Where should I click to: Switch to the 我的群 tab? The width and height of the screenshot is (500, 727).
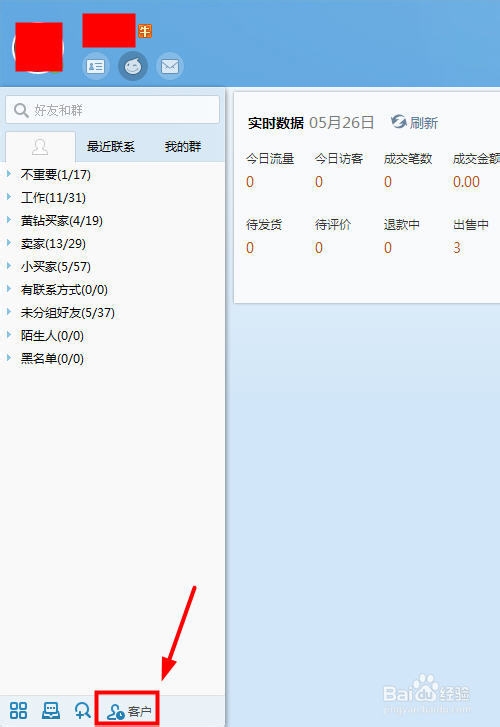click(x=183, y=147)
